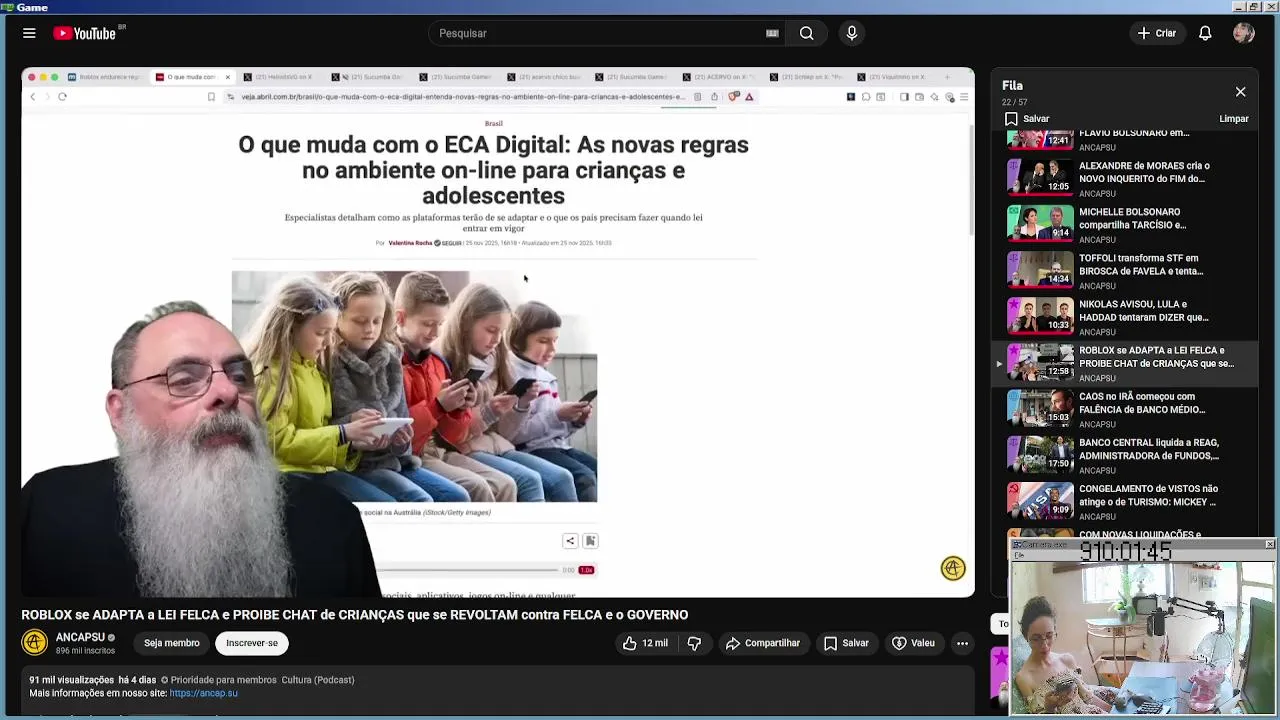Close the Fila queue panel
The width and height of the screenshot is (1280, 720).
pos(1240,92)
